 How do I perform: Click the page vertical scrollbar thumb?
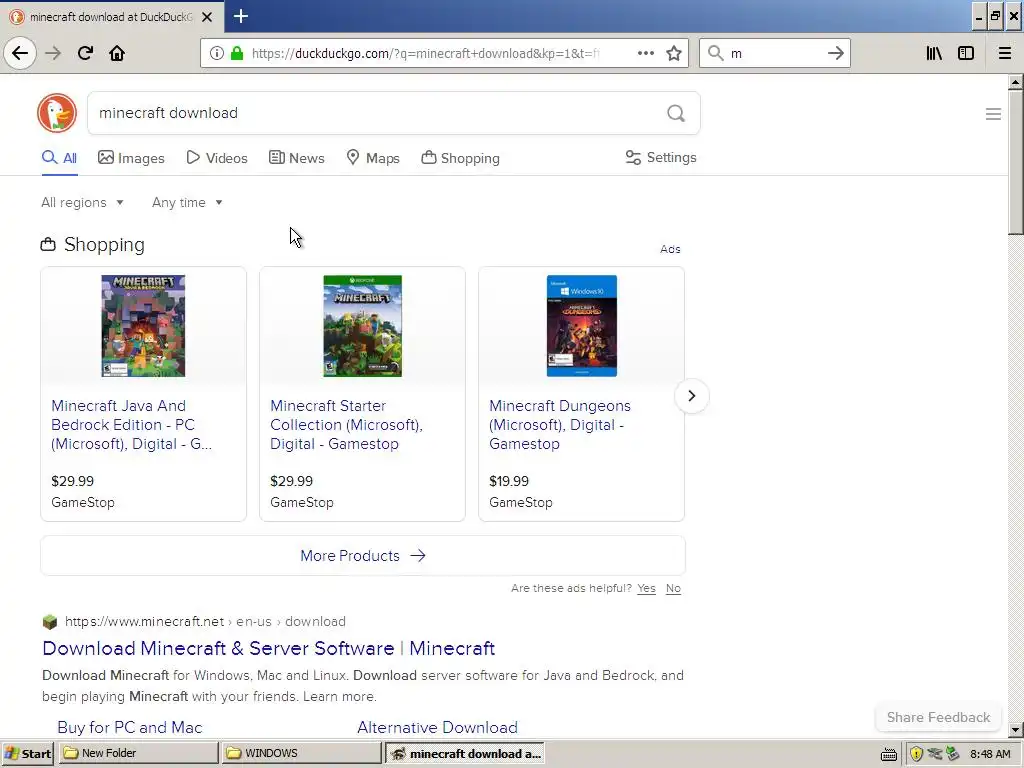[1015, 162]
